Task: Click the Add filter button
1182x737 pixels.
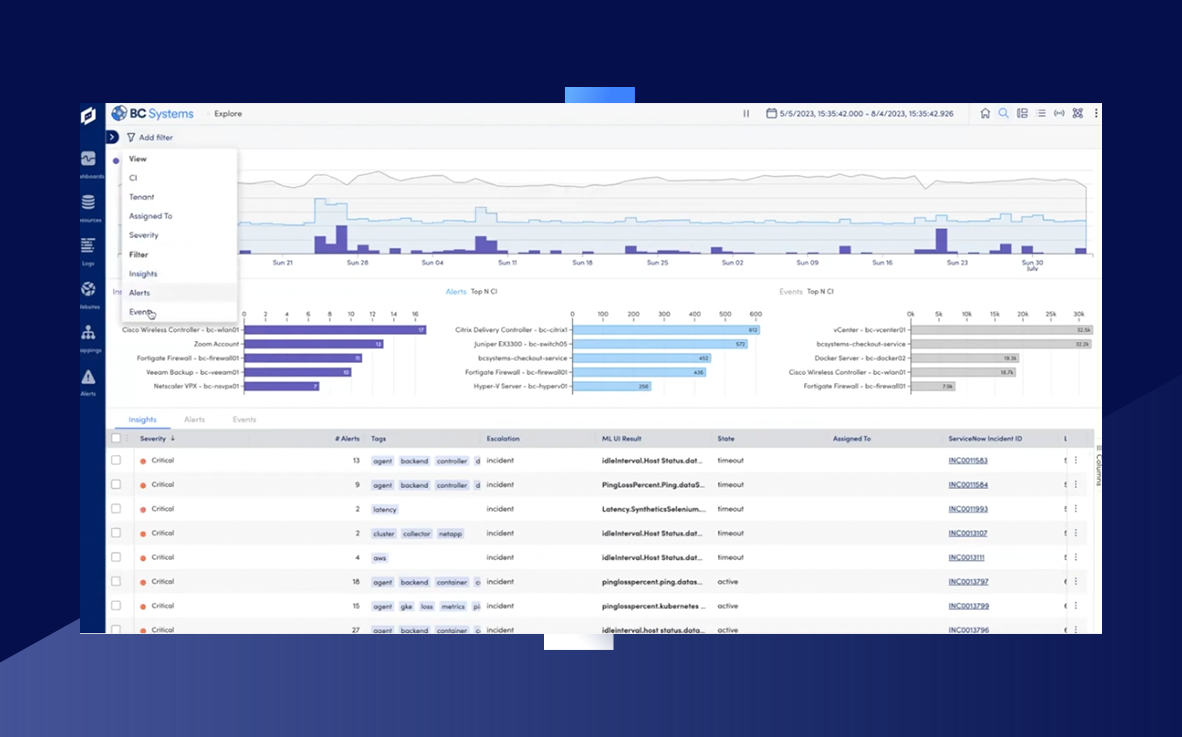Action: click(150, 137)
